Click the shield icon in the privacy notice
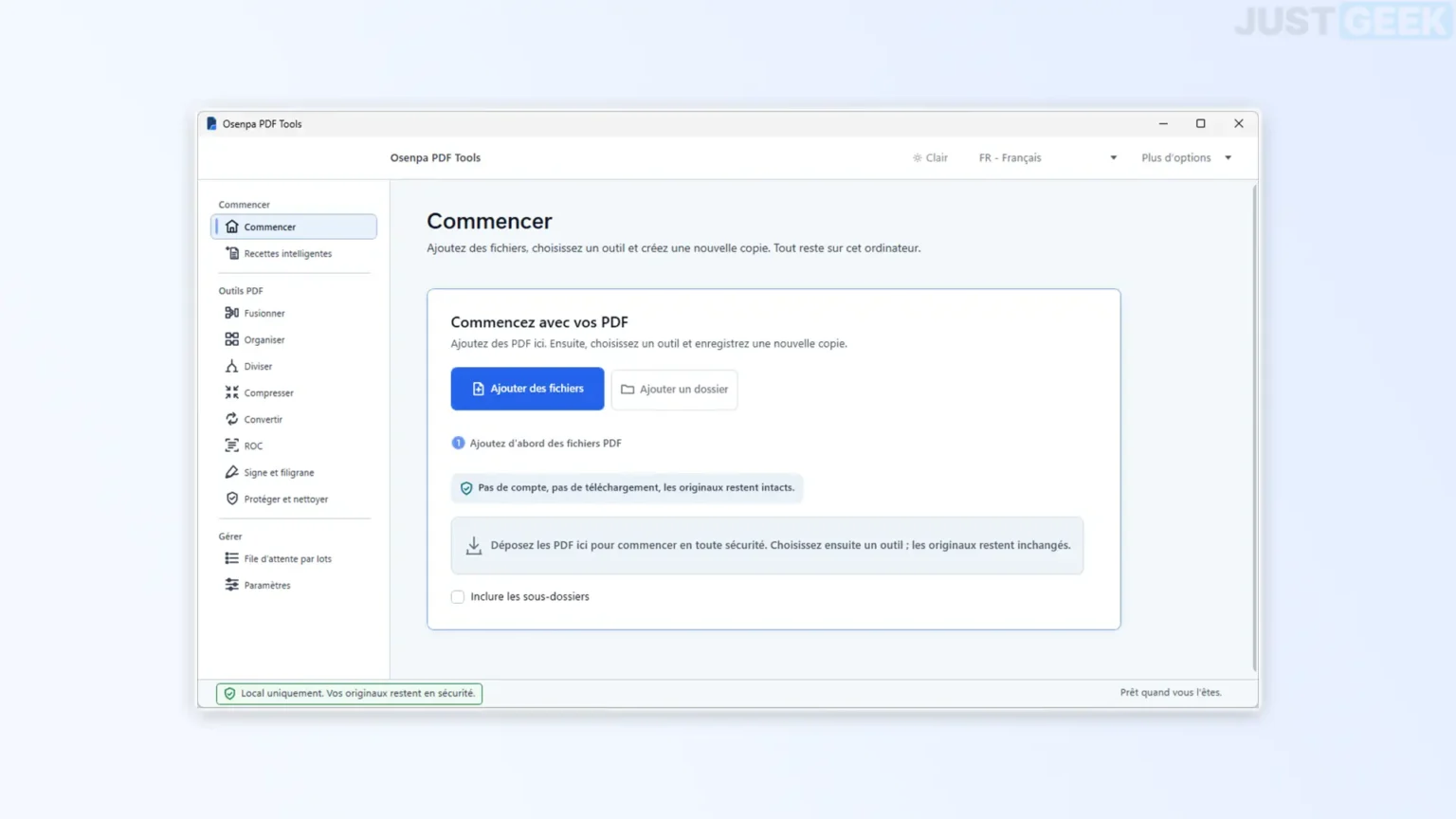 (466, 488)
